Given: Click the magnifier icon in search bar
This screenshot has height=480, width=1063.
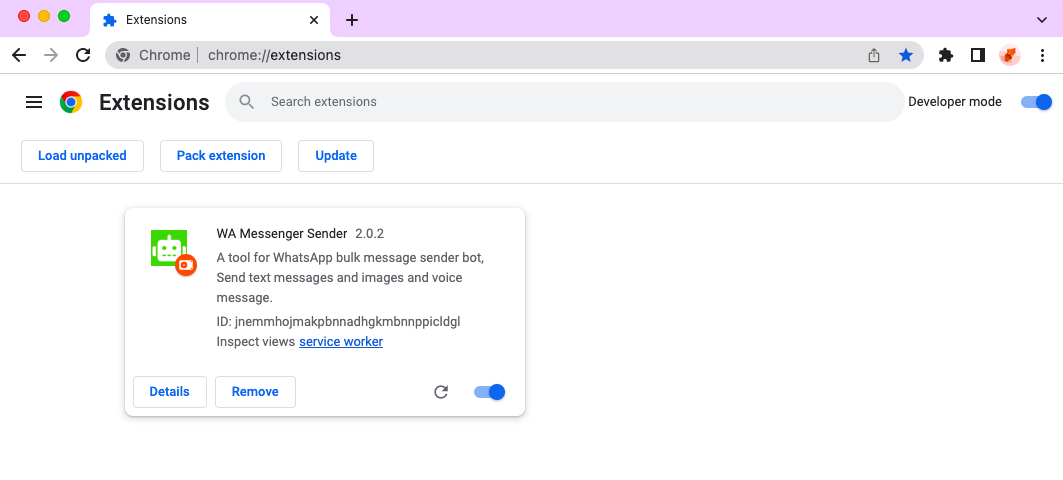Looking at the screenshot, I should pos(247,102).
